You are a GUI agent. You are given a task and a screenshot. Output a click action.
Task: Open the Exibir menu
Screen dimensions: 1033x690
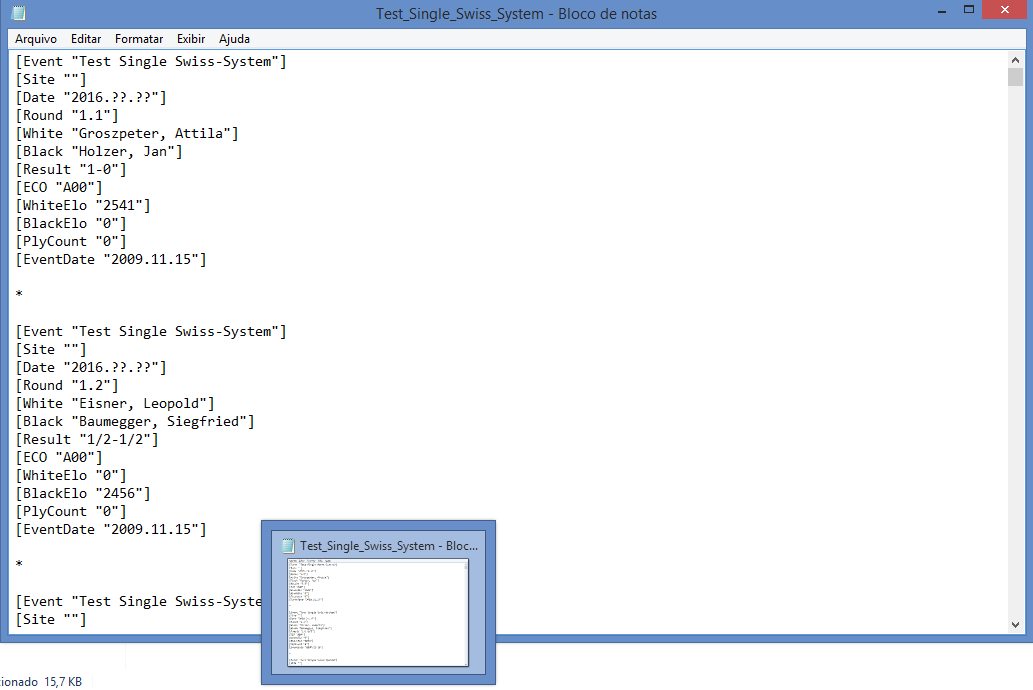(x=191, y=39)
